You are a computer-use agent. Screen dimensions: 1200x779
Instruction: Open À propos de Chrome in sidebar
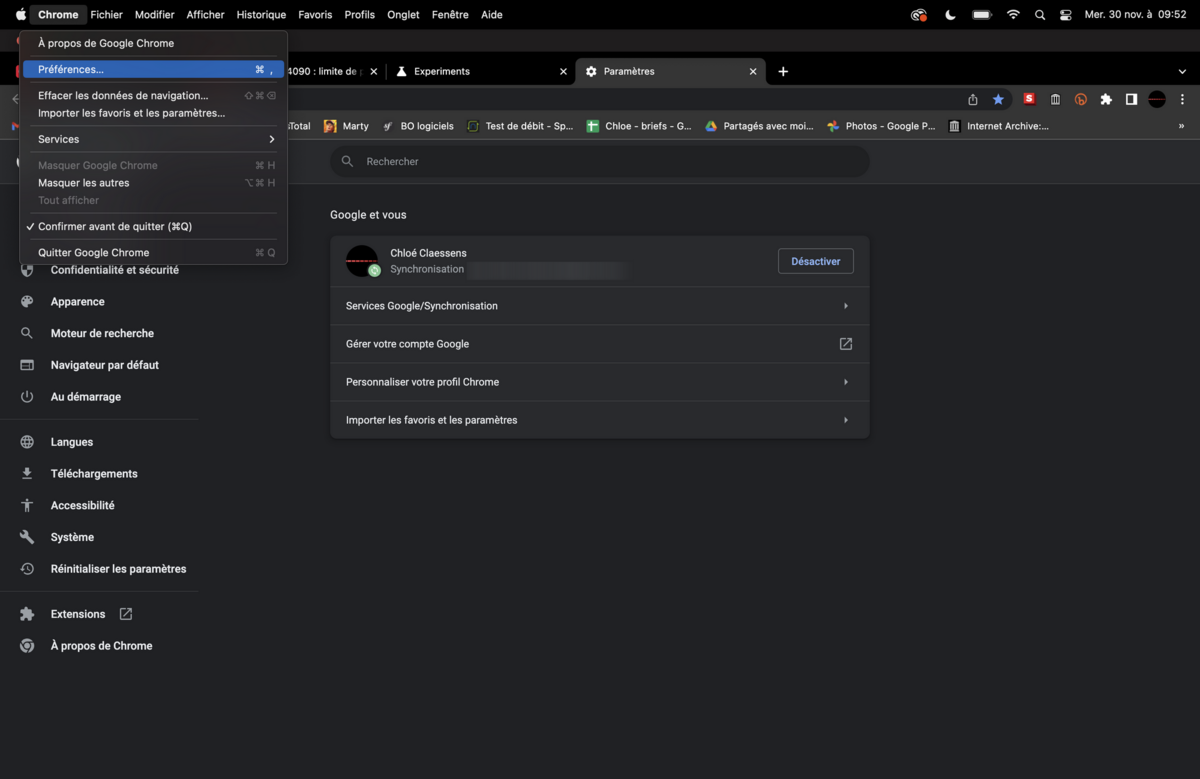(100, 646)
